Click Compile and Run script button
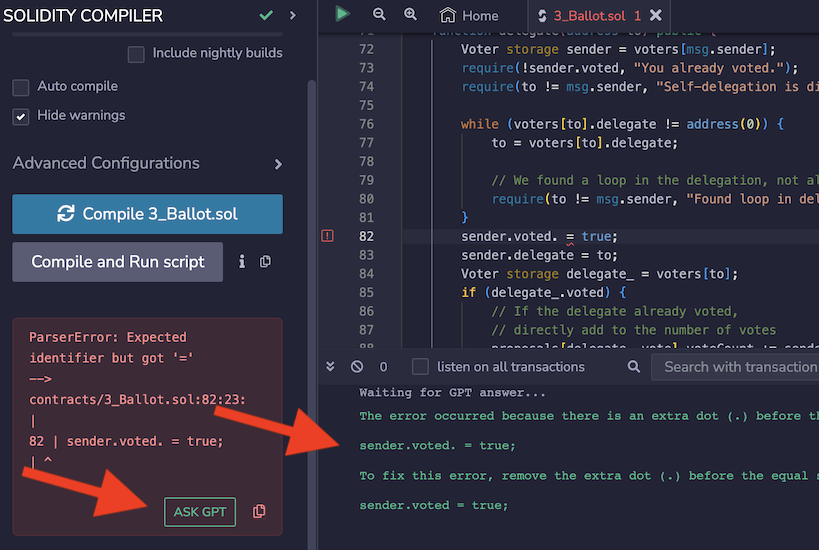 [x=118, y=262]
